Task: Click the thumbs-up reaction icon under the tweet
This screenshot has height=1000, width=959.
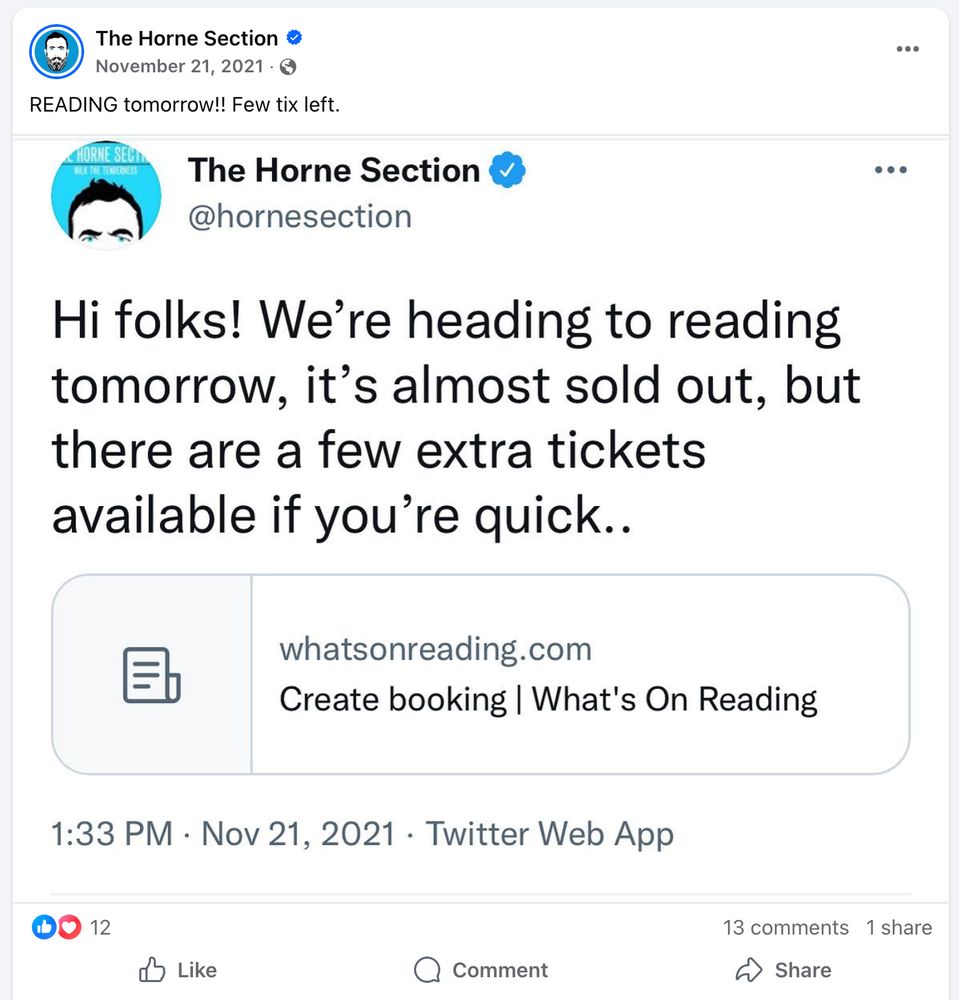Action: coord(42,927)
